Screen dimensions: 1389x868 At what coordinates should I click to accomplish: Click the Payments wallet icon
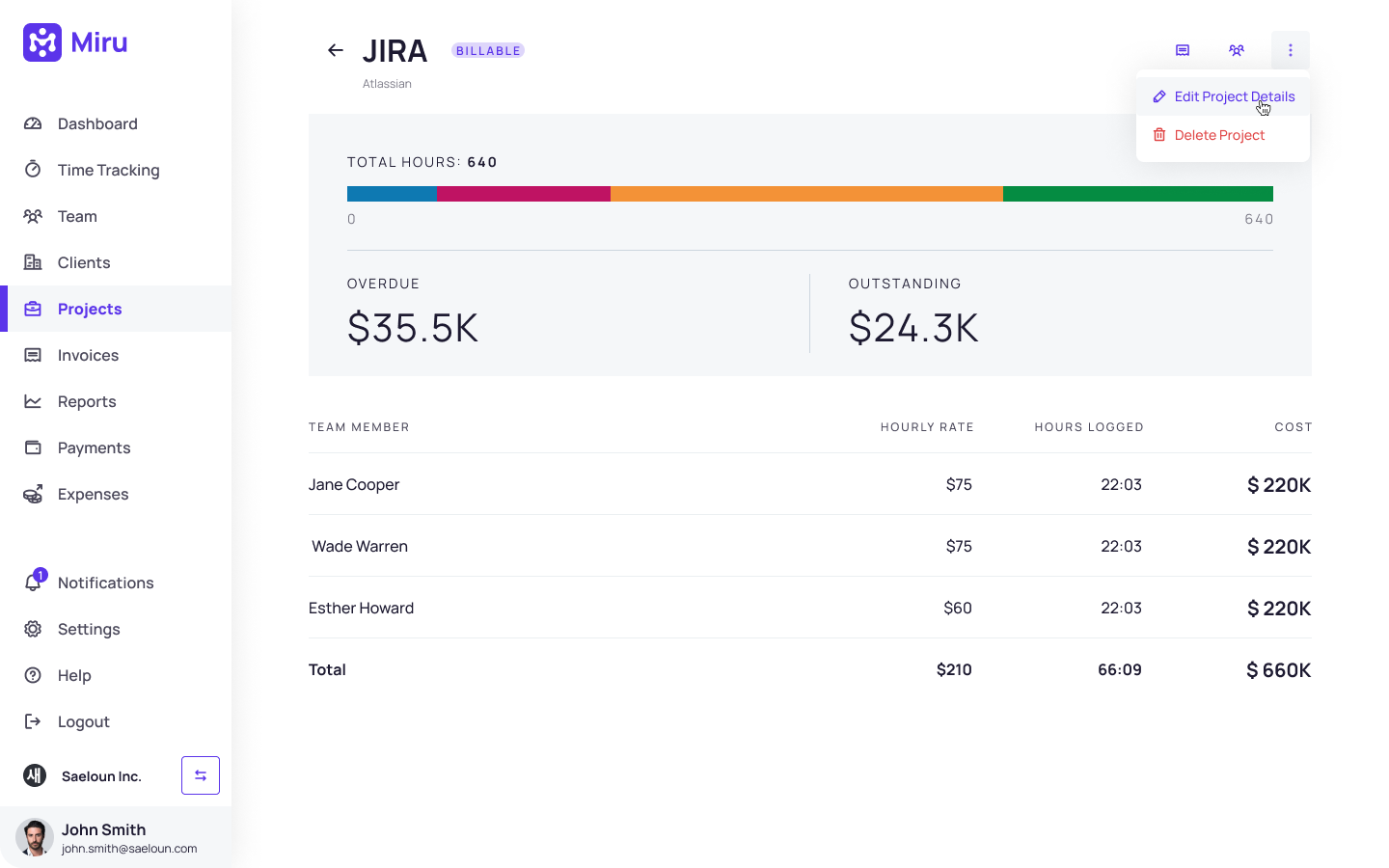click(33, 448)
